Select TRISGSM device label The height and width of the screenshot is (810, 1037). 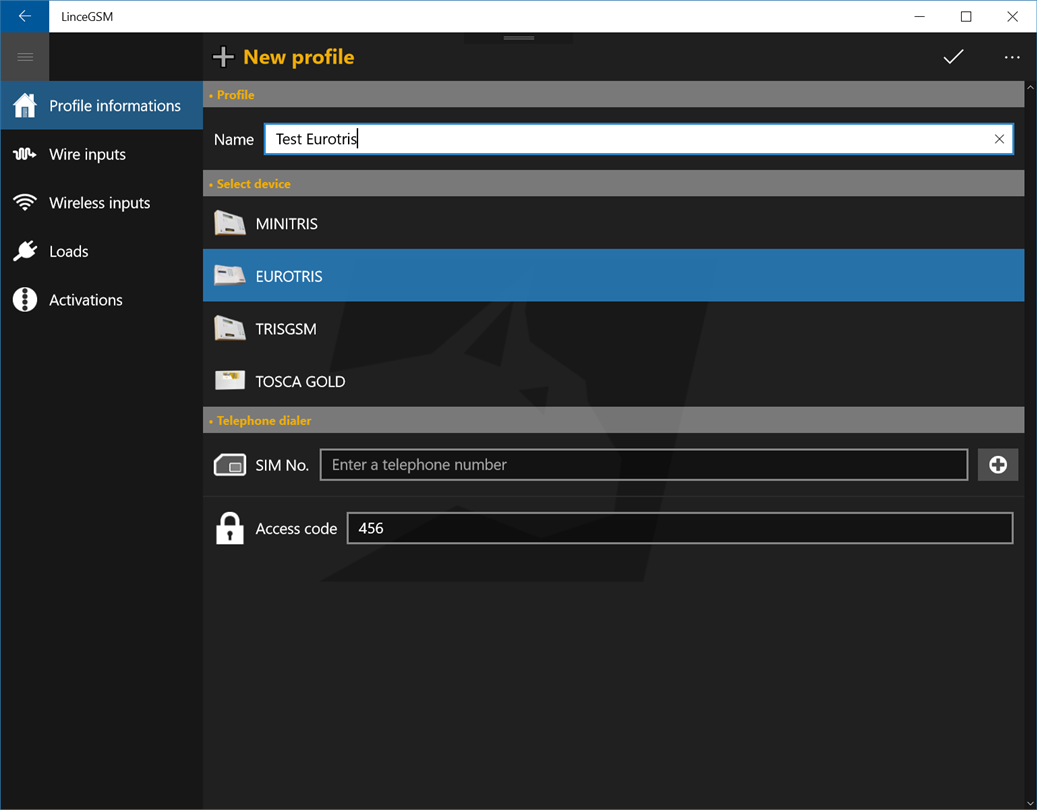pyautogui.click(x=286, y=329)
